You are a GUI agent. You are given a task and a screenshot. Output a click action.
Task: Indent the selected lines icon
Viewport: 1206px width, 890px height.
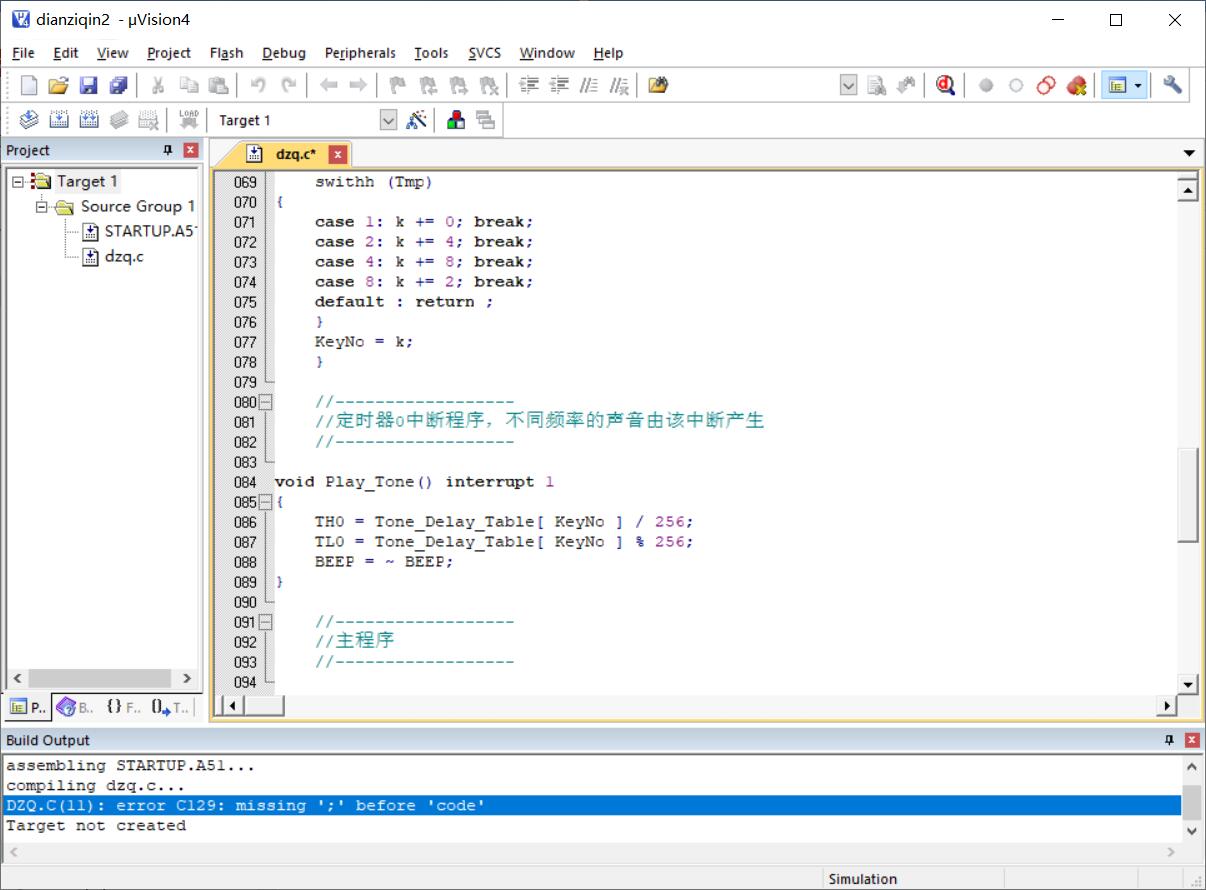(529, 85)
